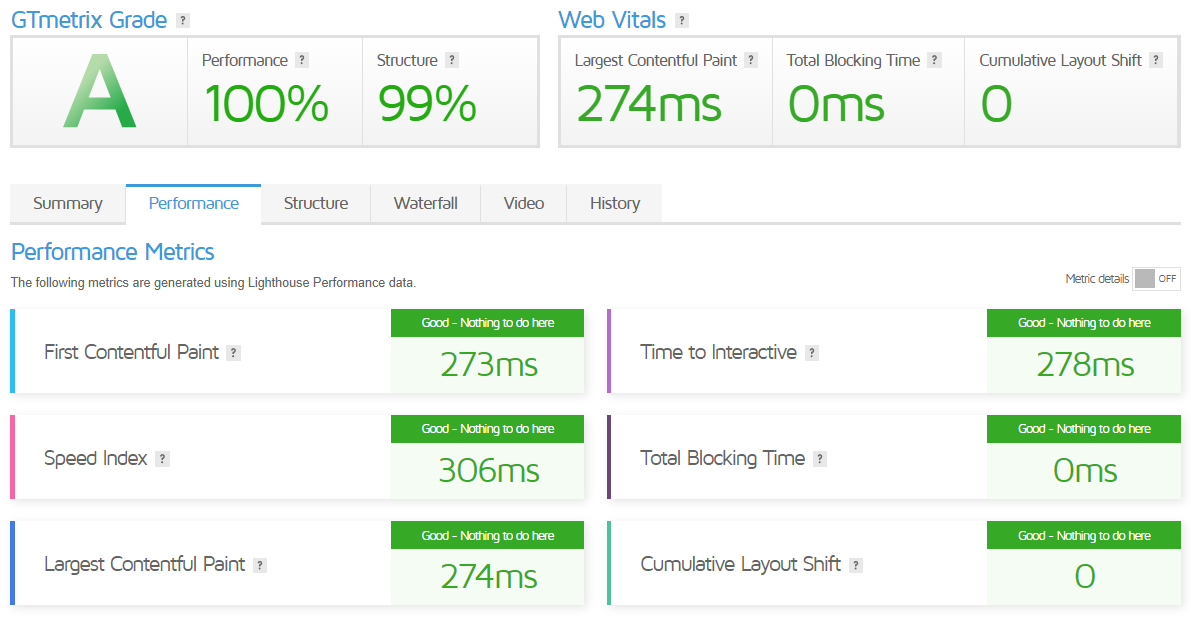This screenshot has width=1191, height=619.
Task: Click the Time to Interactive 278ms value
Action: (x=1085, y=365)
